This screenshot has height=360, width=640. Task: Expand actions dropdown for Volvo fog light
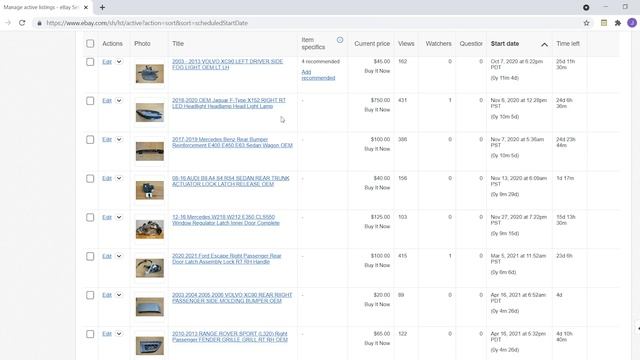click(119, 62)
